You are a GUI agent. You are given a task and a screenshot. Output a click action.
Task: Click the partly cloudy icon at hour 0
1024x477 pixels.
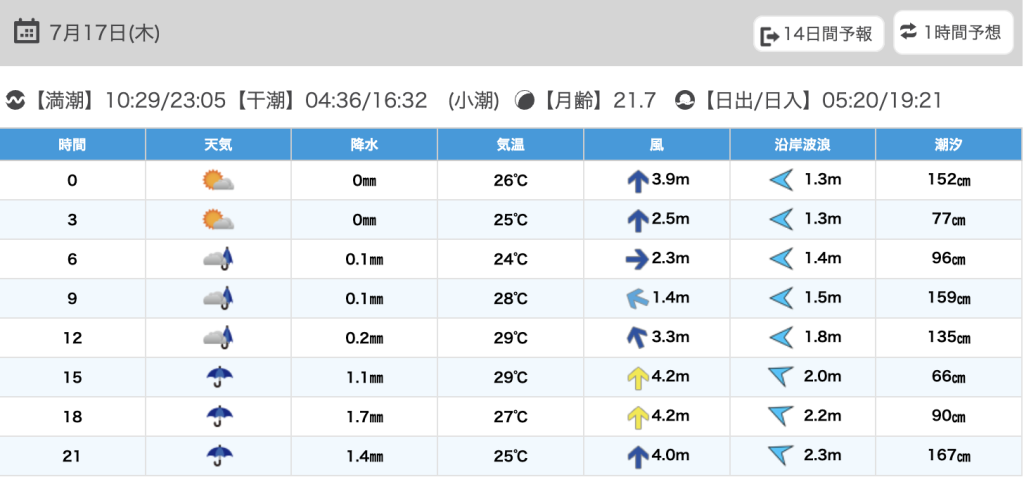[217, 181]
